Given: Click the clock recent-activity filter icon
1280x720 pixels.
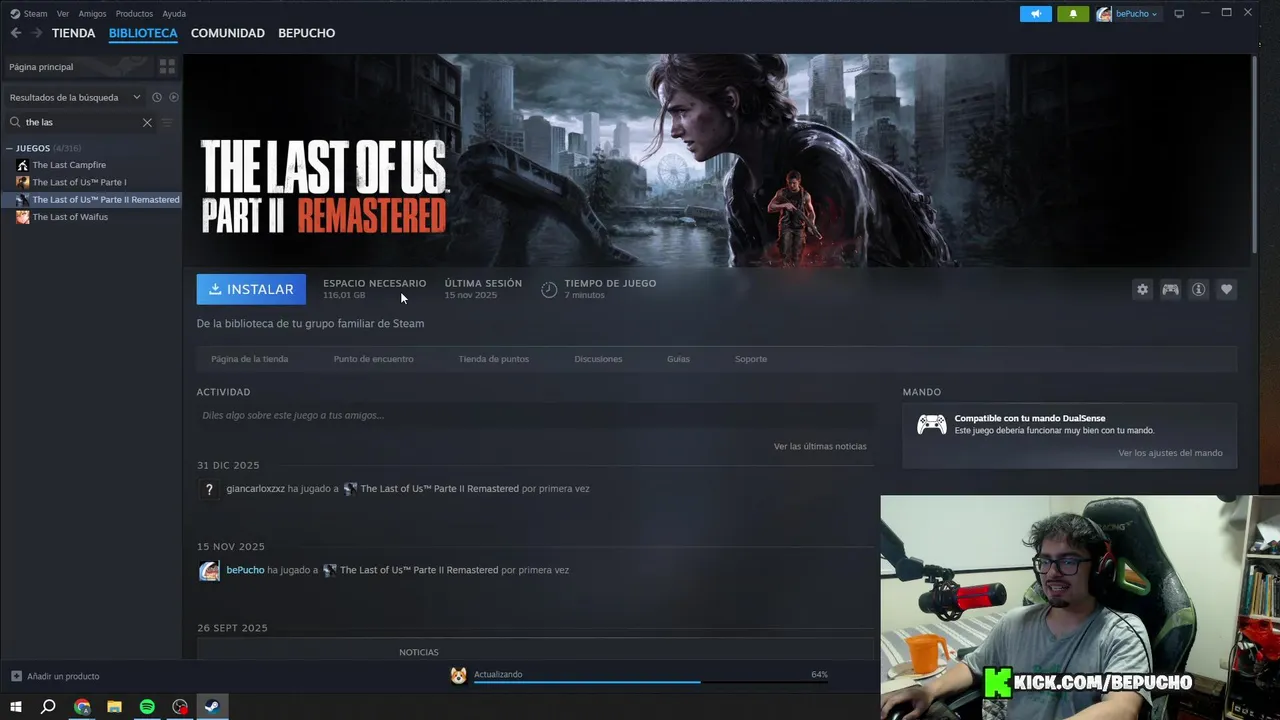Looking at the screenshot, I should pyautogui.click(x=157, y=97).
